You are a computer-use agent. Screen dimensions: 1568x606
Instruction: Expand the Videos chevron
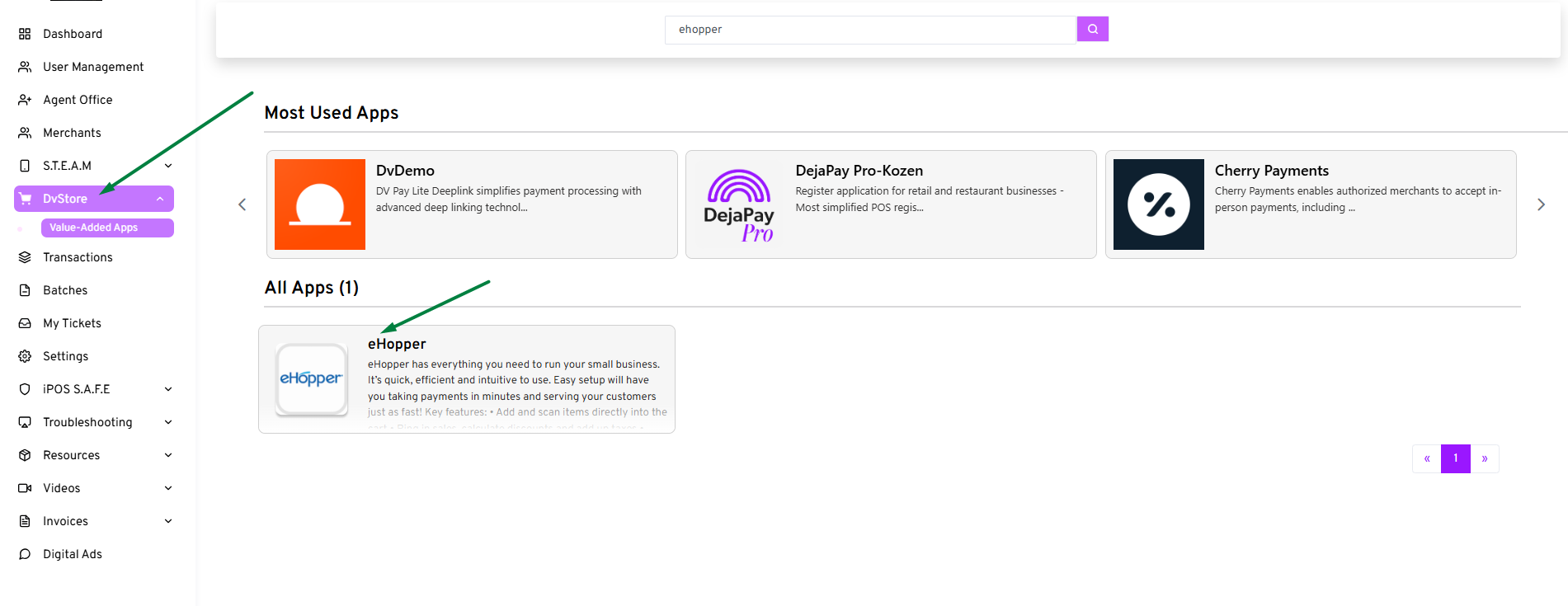(x=168, y=488)
